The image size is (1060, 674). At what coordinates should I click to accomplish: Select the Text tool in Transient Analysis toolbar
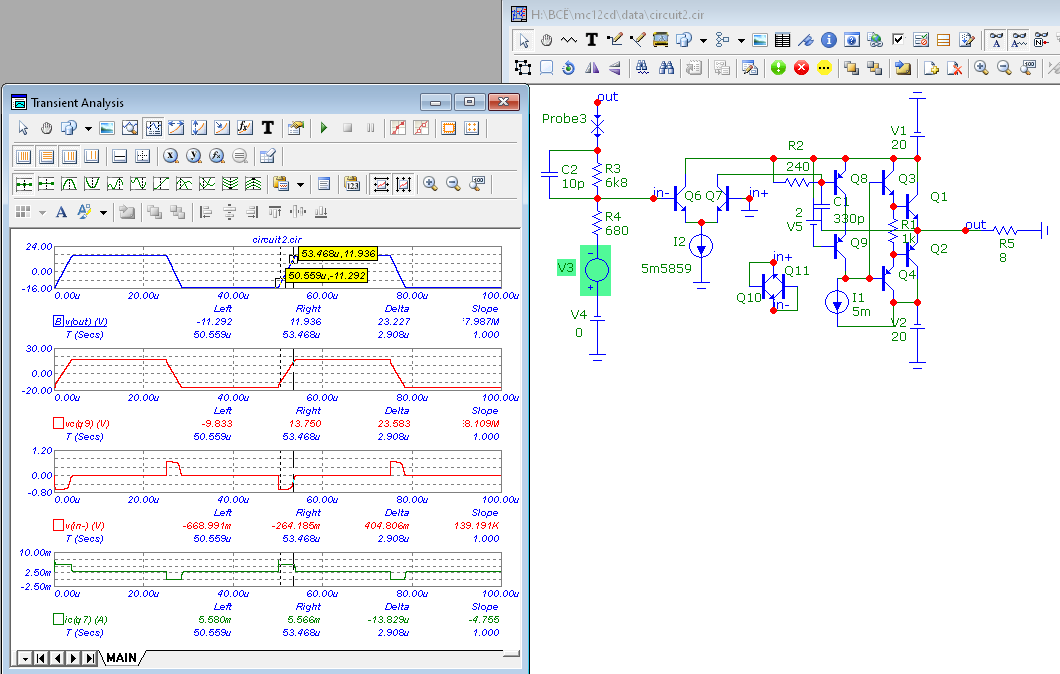coord(267,128)
